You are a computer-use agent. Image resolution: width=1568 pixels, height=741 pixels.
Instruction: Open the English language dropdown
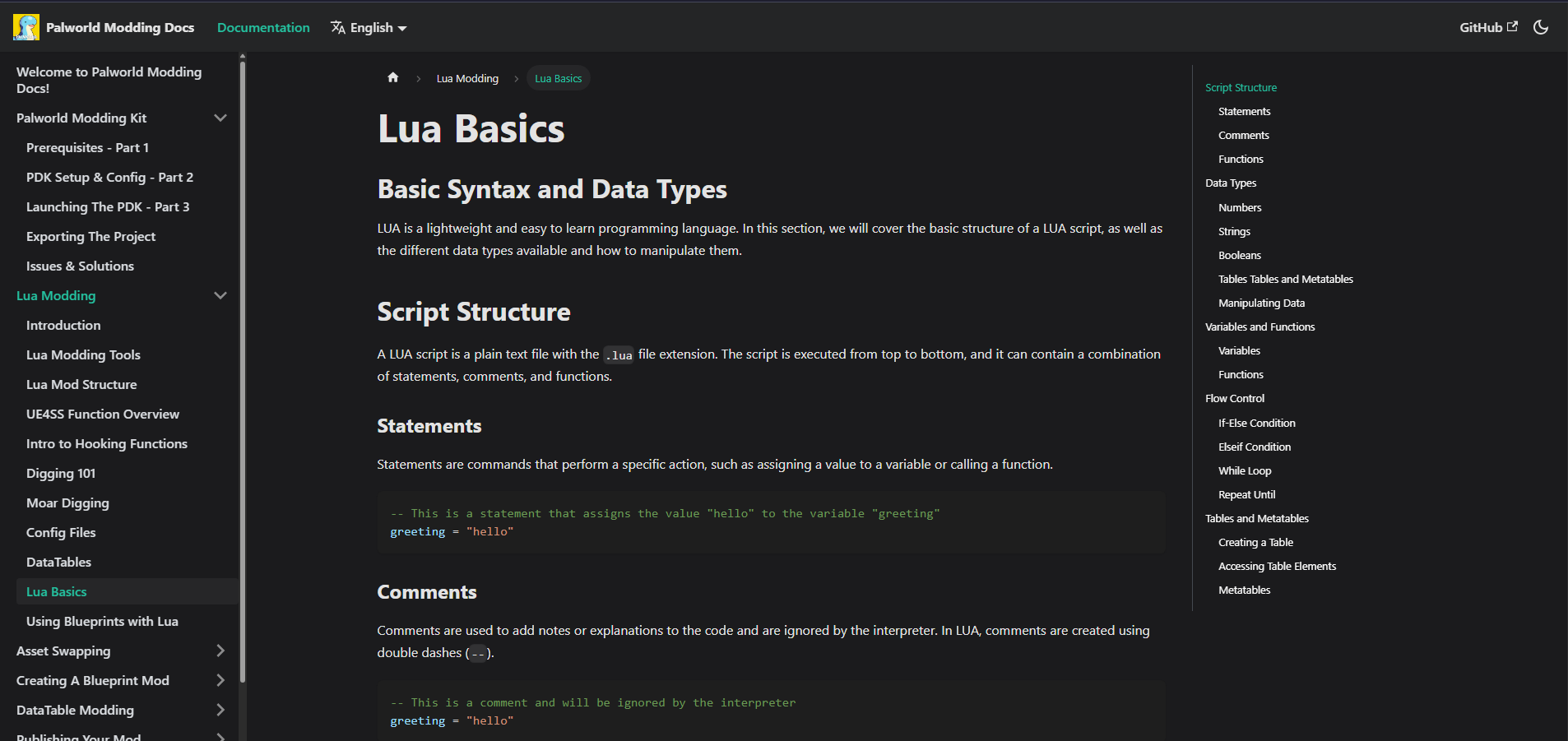pyautogui.click(x=369, y=27)
